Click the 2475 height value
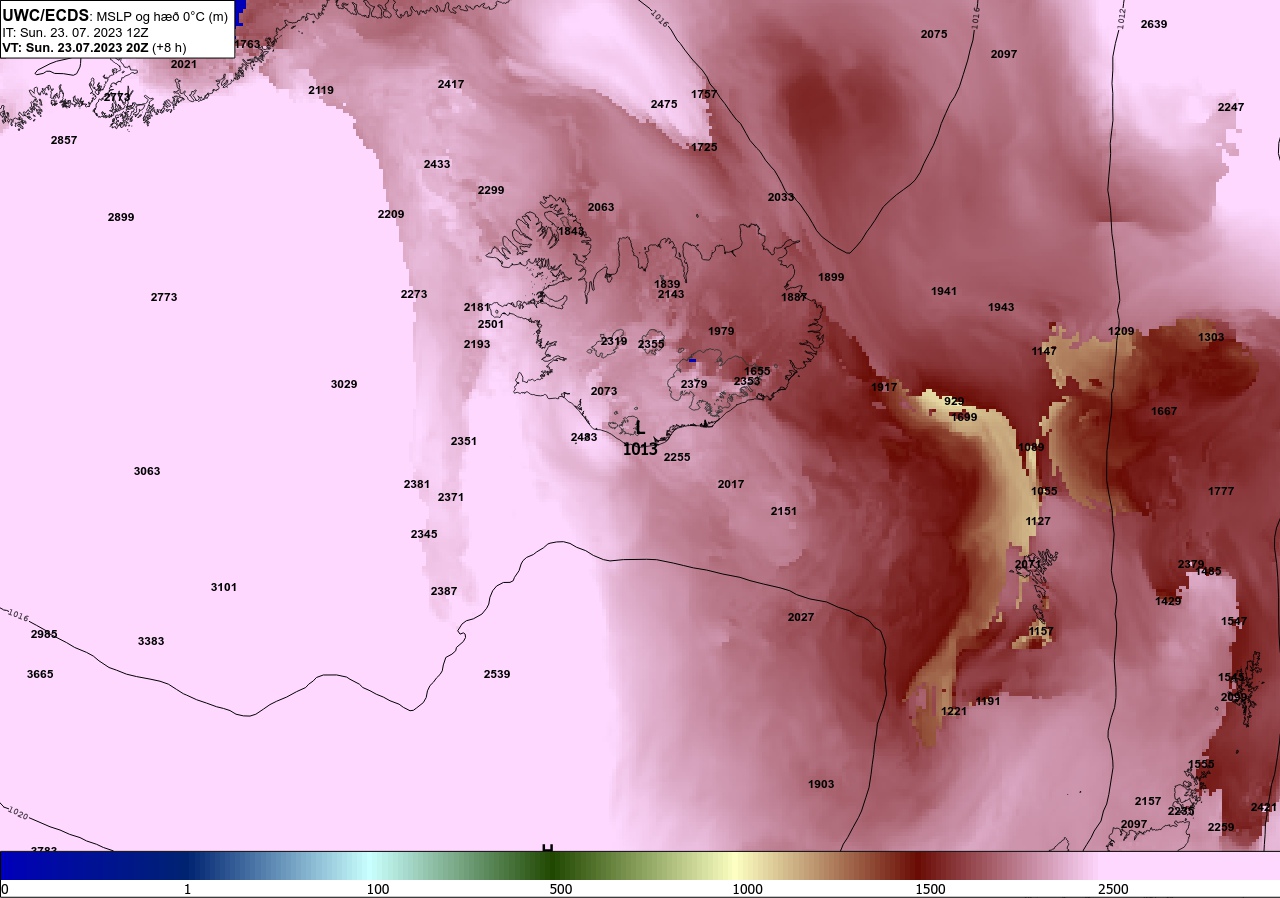This screenshot has height=898, width=1280. [x=664, y=104]
